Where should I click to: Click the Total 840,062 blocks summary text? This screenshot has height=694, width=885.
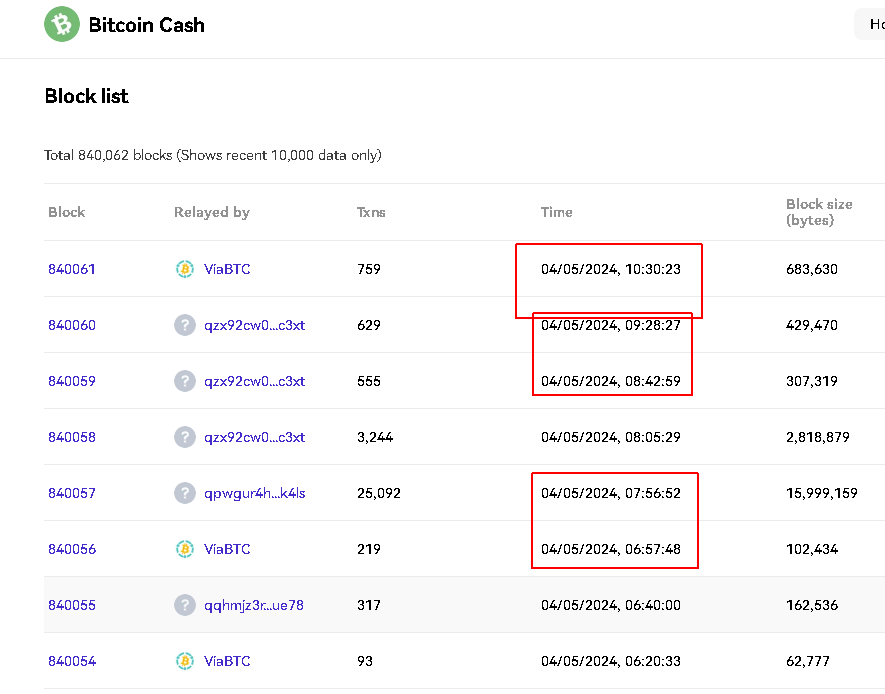[x=213, y=155]
